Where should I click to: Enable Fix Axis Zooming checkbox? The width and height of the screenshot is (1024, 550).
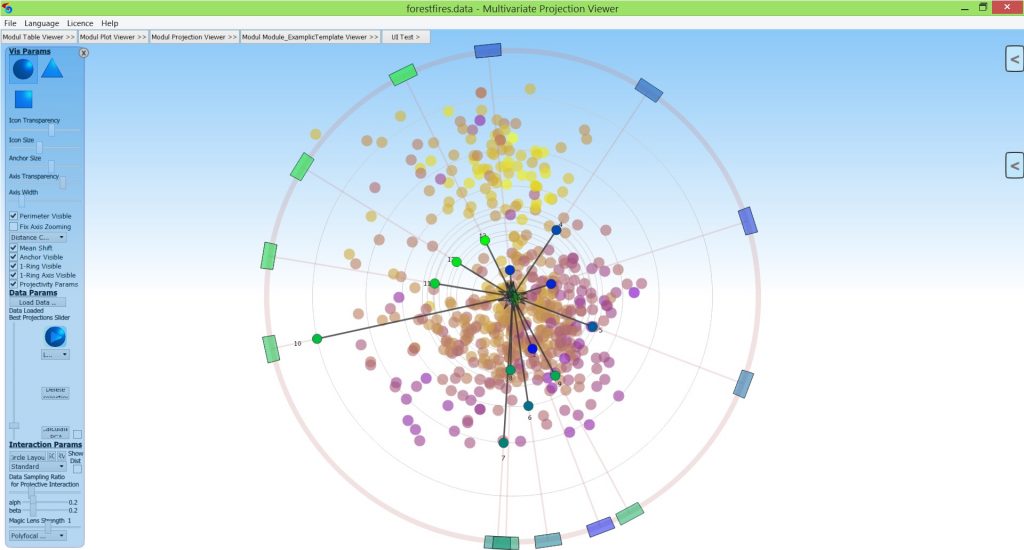tap(14, 227)
